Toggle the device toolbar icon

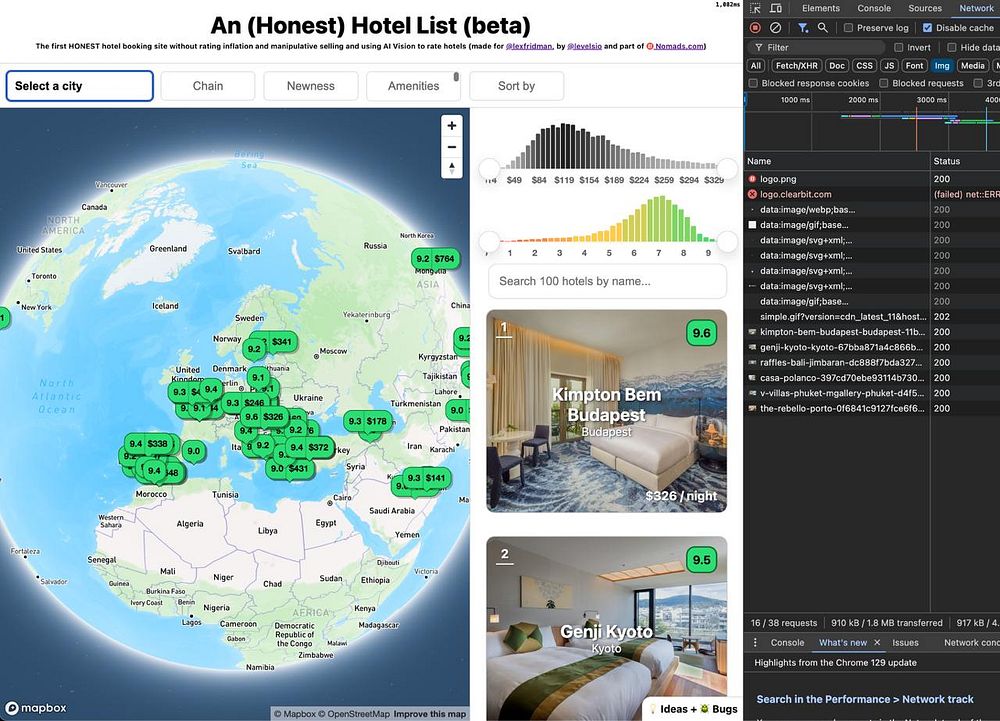(776, 8)
